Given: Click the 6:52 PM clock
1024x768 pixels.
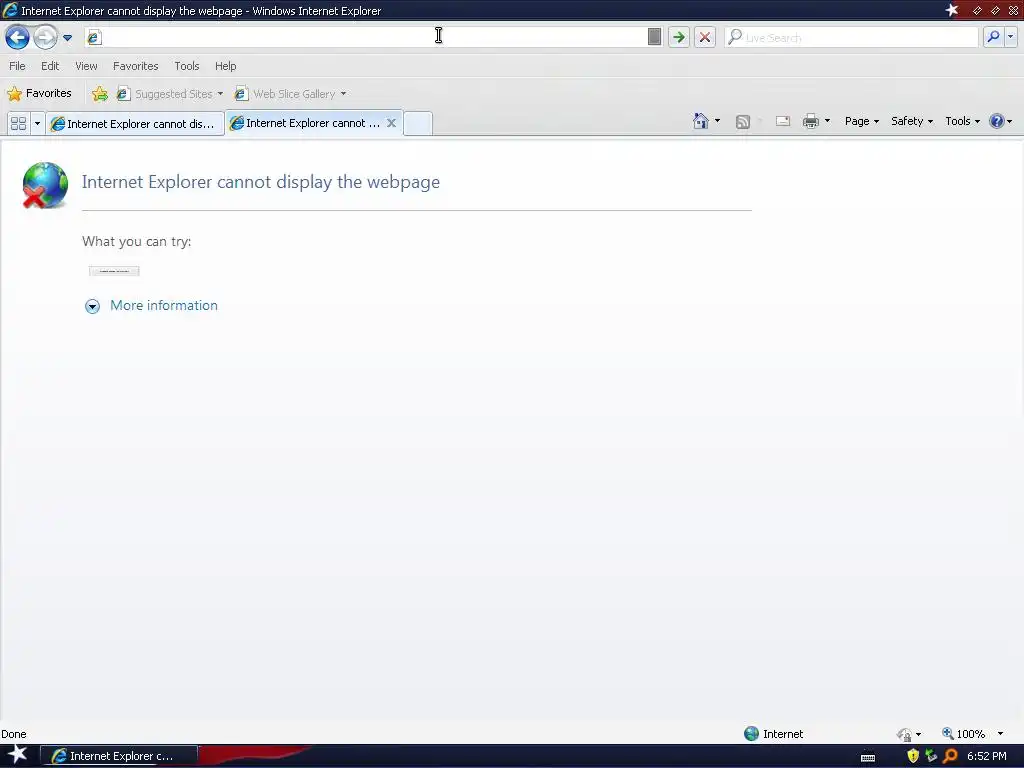Looking at the screenshot, I should point(987,756).
